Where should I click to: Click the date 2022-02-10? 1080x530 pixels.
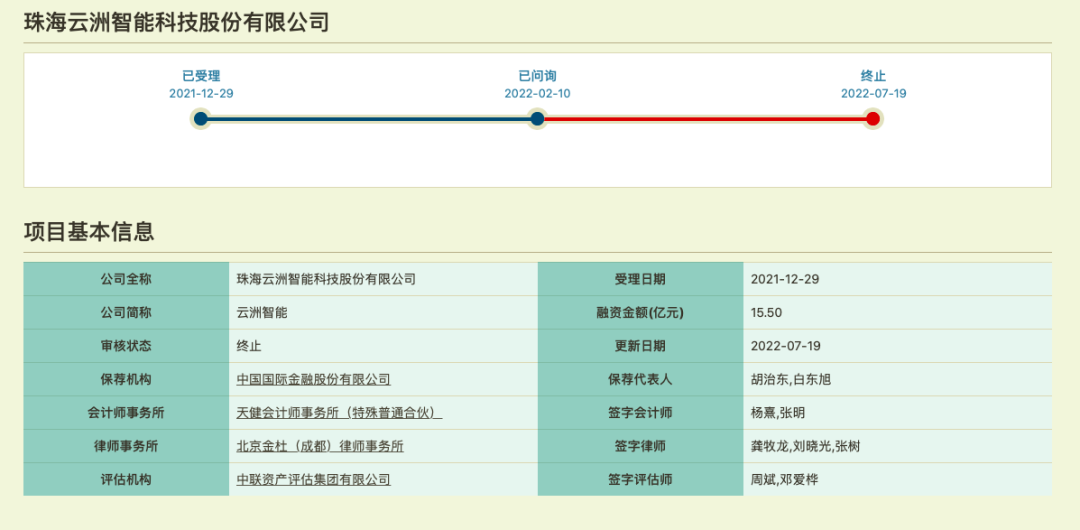tap(537, 94)
